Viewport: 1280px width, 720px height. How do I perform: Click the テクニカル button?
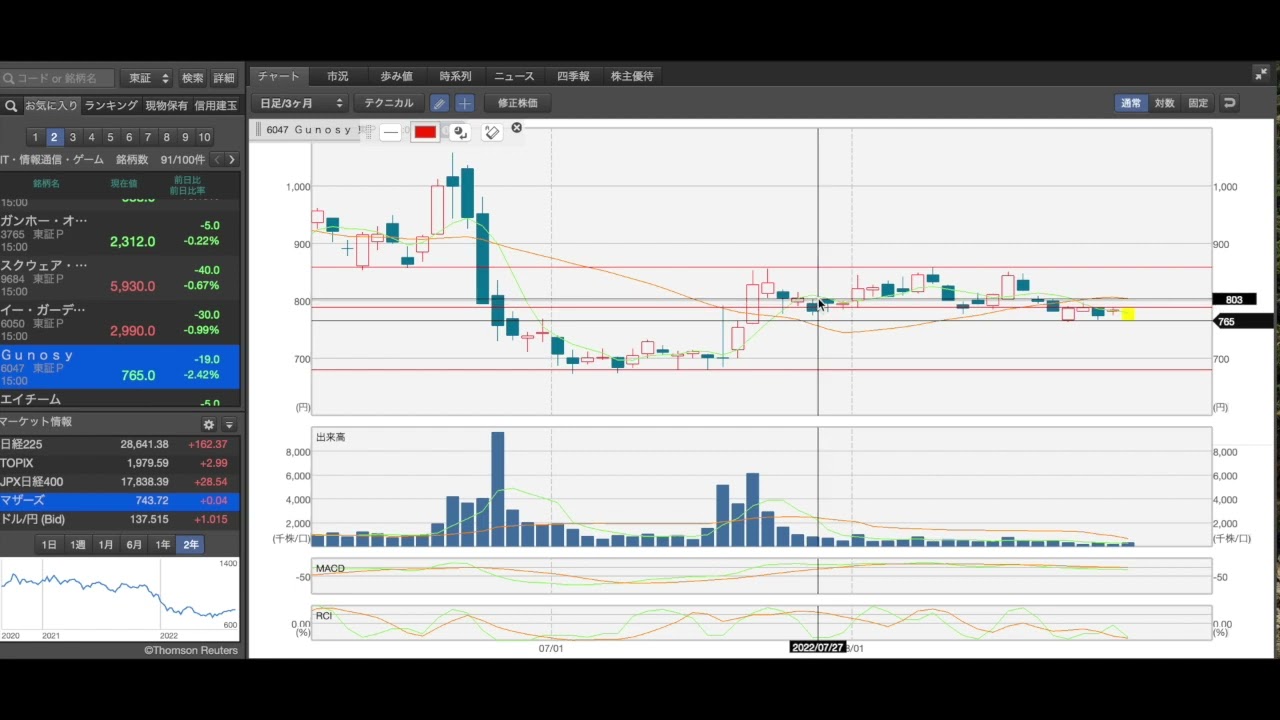coord(388,103)
